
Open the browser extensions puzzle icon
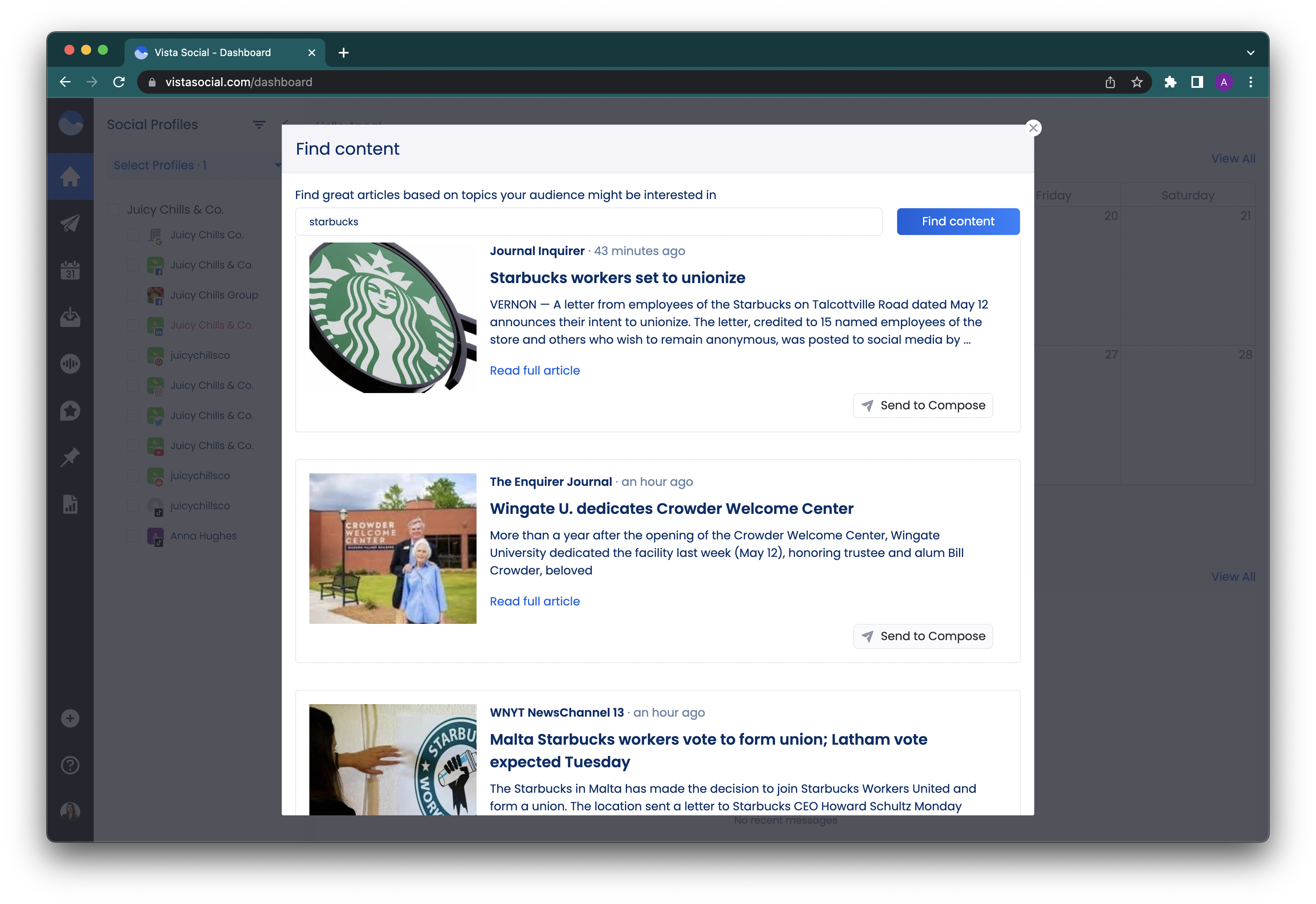coord(1170,82)
